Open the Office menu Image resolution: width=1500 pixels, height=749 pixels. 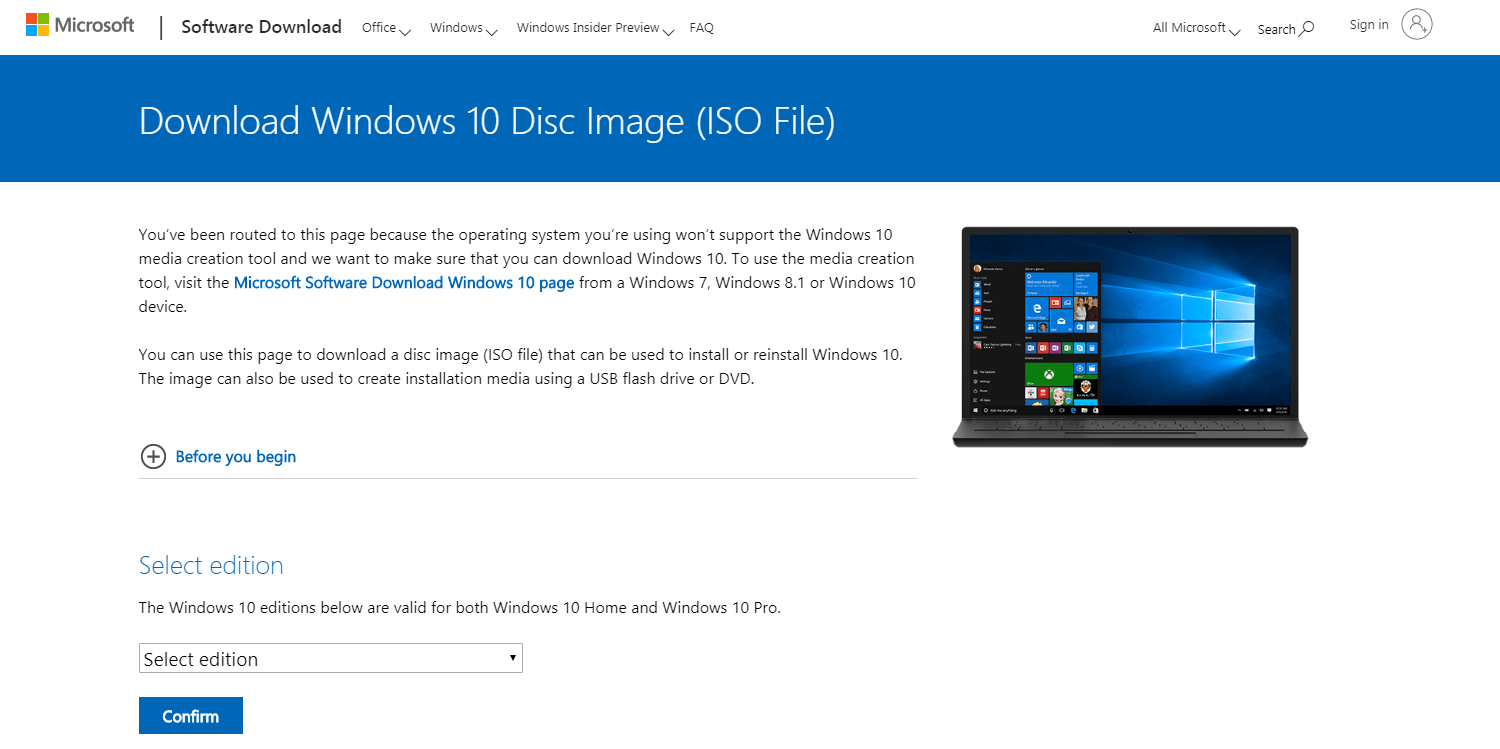[386, 28]
